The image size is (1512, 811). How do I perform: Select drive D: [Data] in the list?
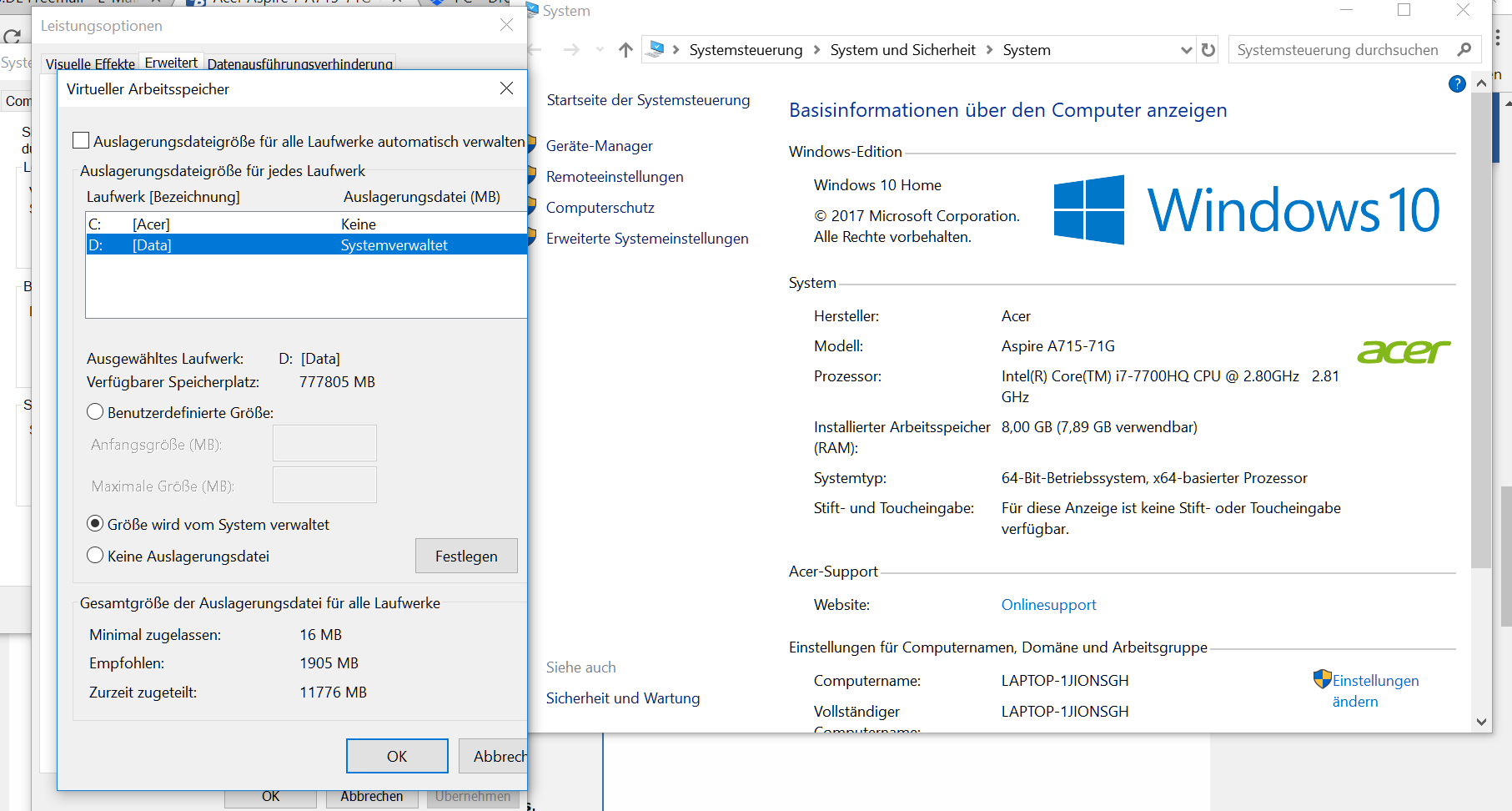pos(306,244)
